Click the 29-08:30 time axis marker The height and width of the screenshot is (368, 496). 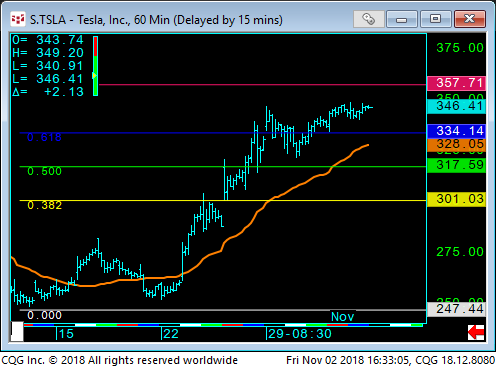click(300, 334)
